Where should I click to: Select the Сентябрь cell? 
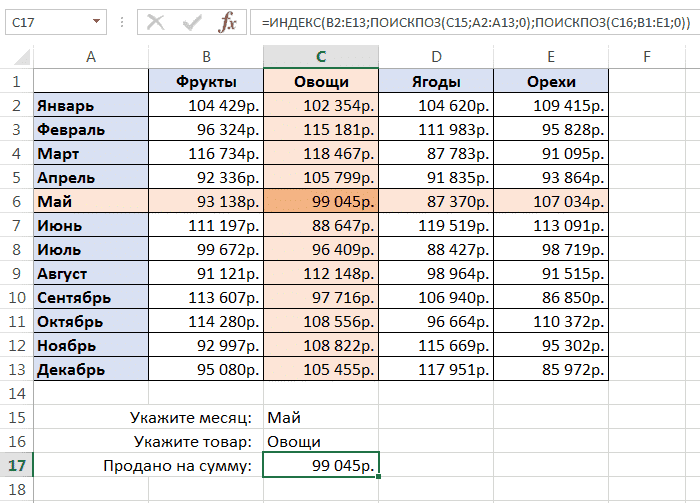click(91, 297)
